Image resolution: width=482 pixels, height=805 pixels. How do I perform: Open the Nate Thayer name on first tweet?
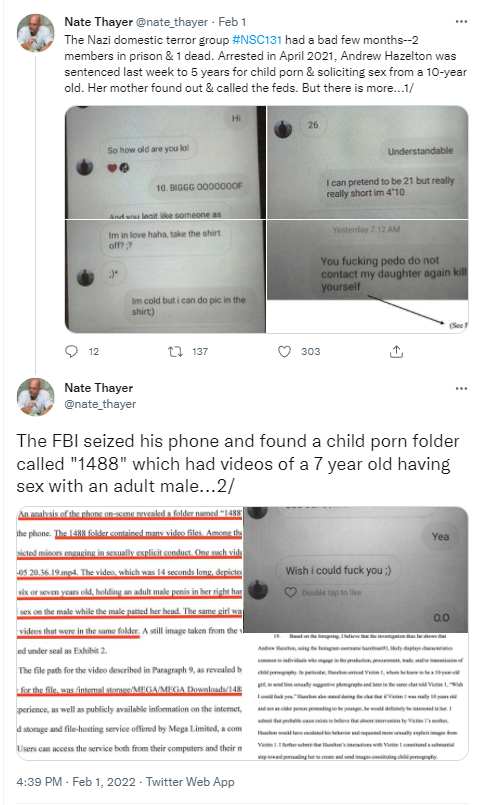coord(99,22)
